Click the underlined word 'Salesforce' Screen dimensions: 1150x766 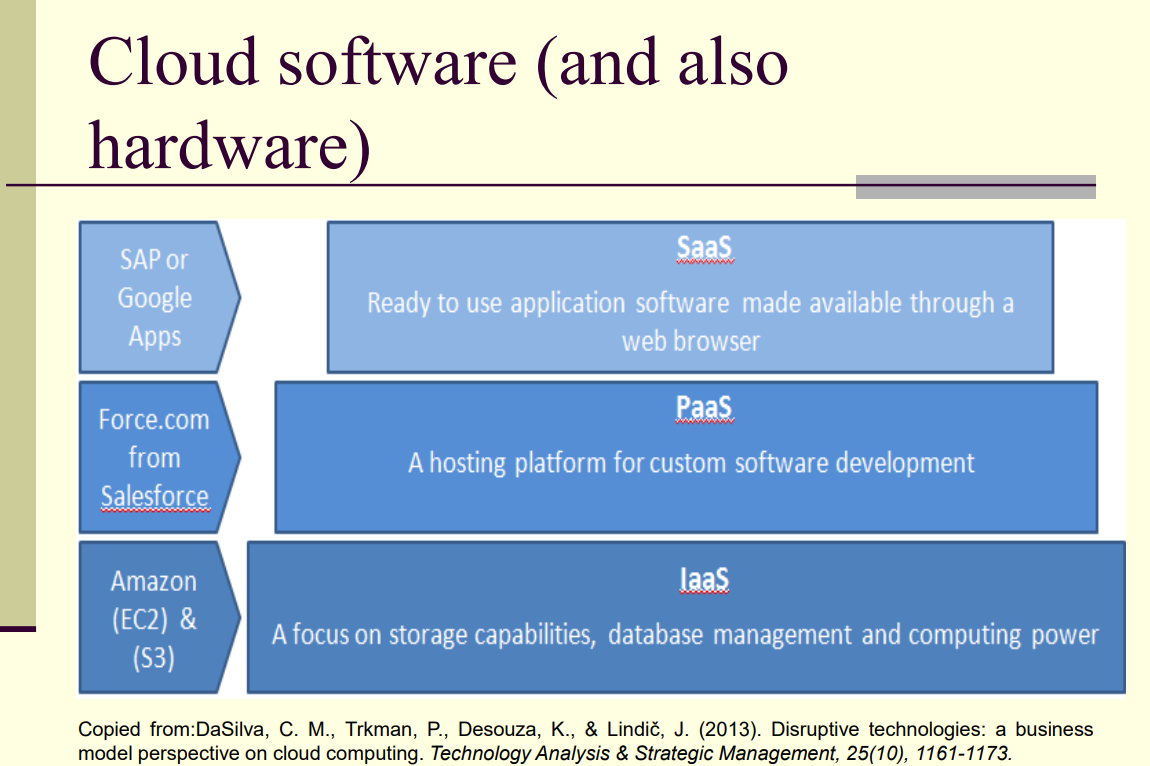pyautogui.click(x=155, y=497)
